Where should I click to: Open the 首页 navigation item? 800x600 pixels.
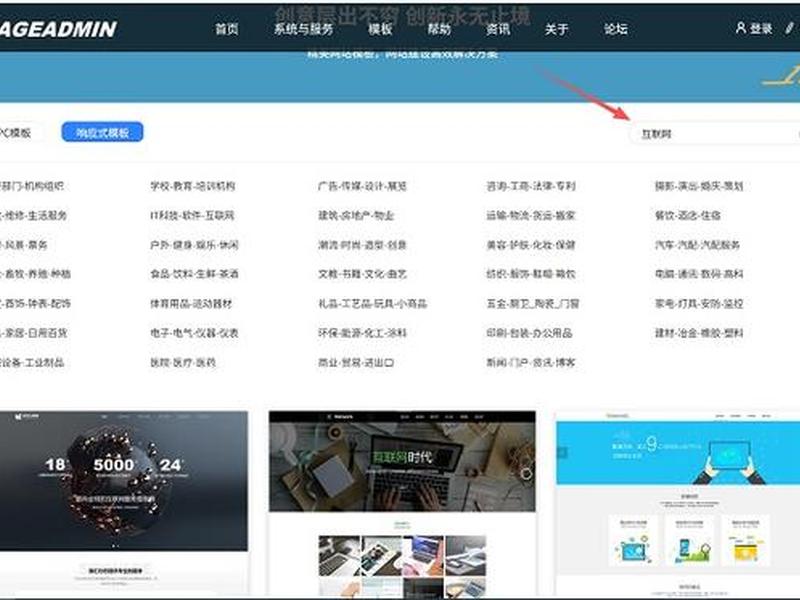coord(227,29)
